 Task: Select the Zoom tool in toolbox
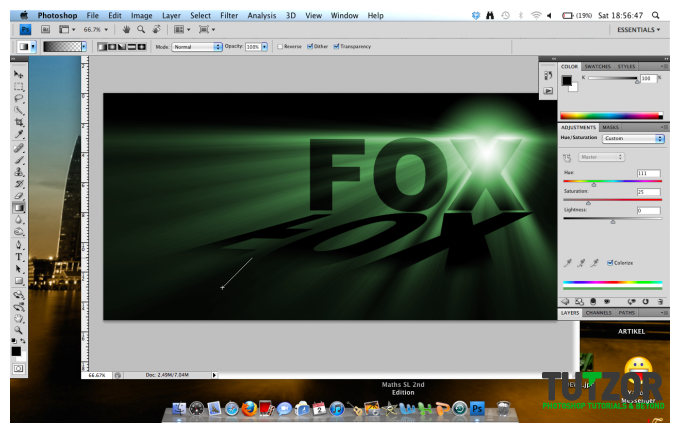pos(19,331)
